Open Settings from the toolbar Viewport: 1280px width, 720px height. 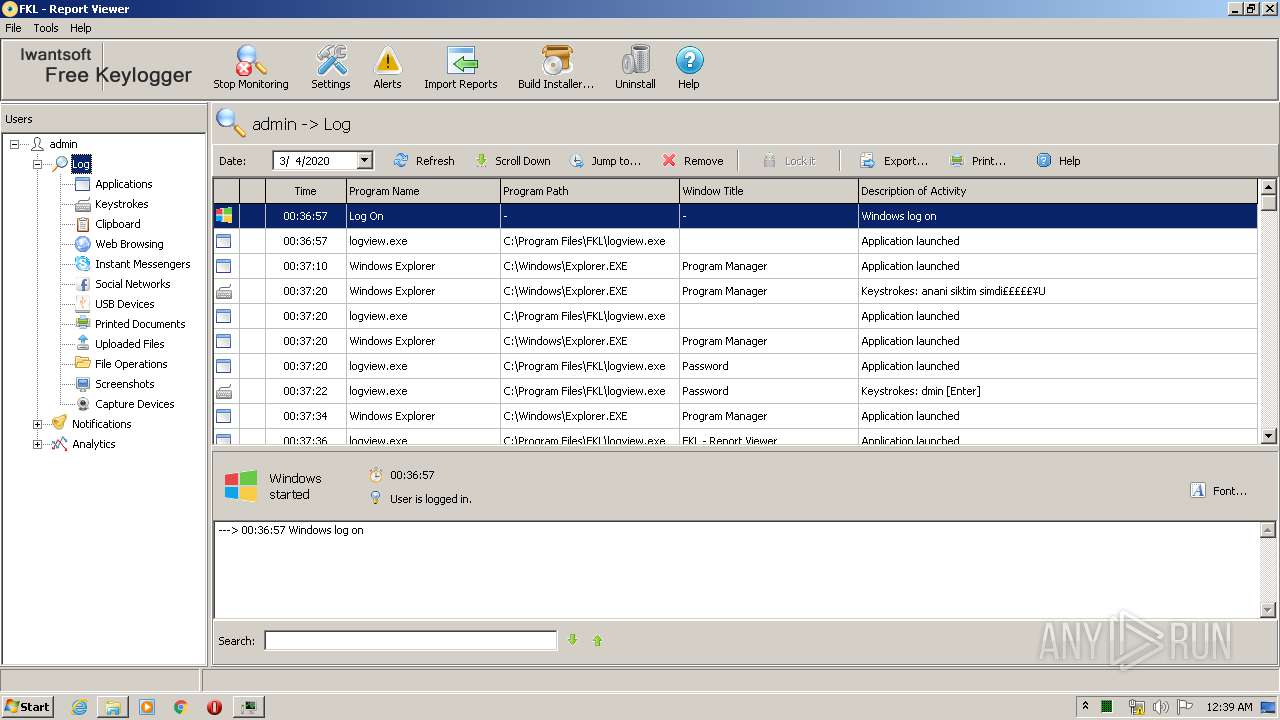(331, 67)
